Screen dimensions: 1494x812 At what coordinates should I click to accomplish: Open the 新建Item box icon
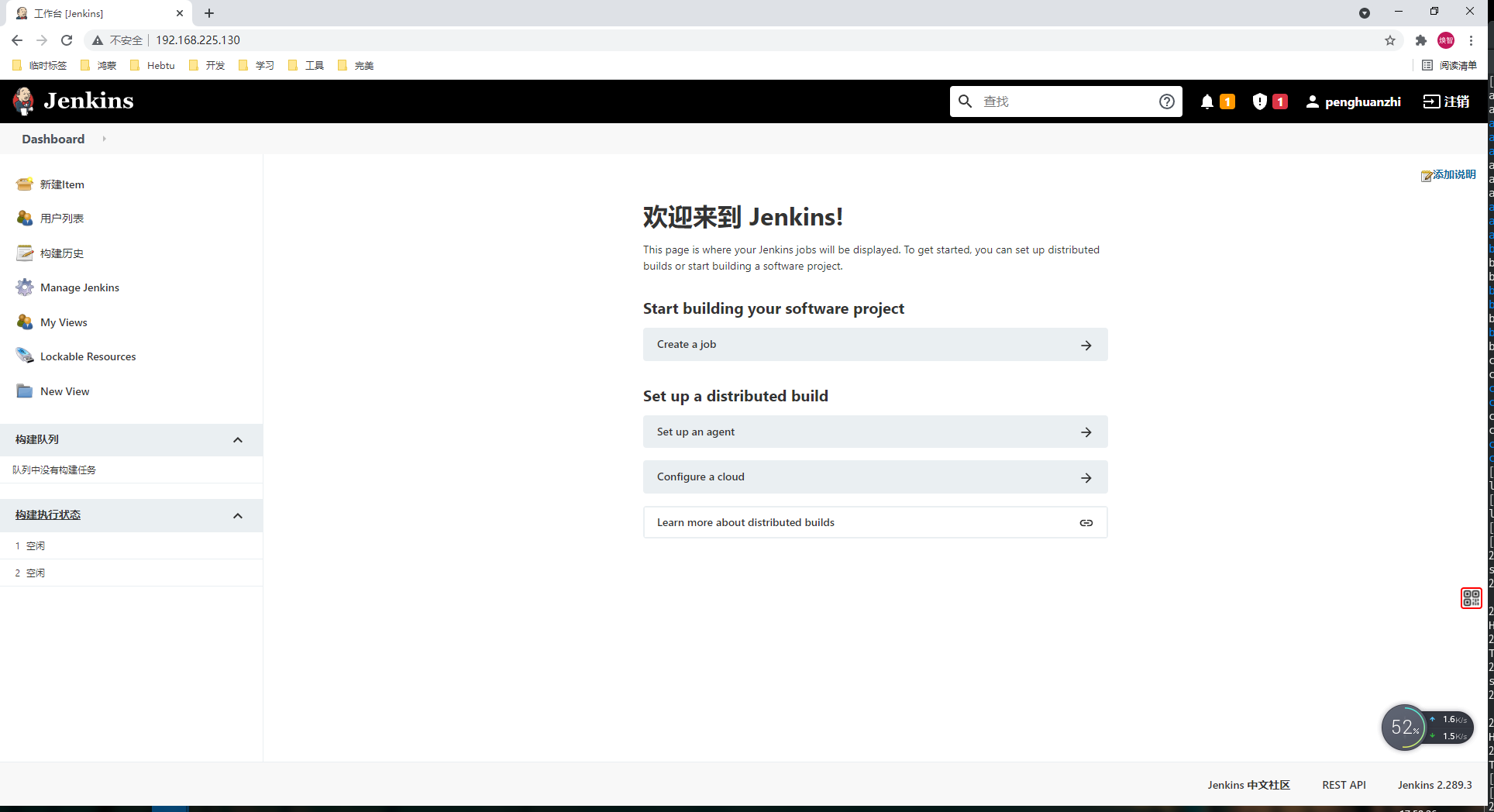pyautogui.click(x=25, y=184)
